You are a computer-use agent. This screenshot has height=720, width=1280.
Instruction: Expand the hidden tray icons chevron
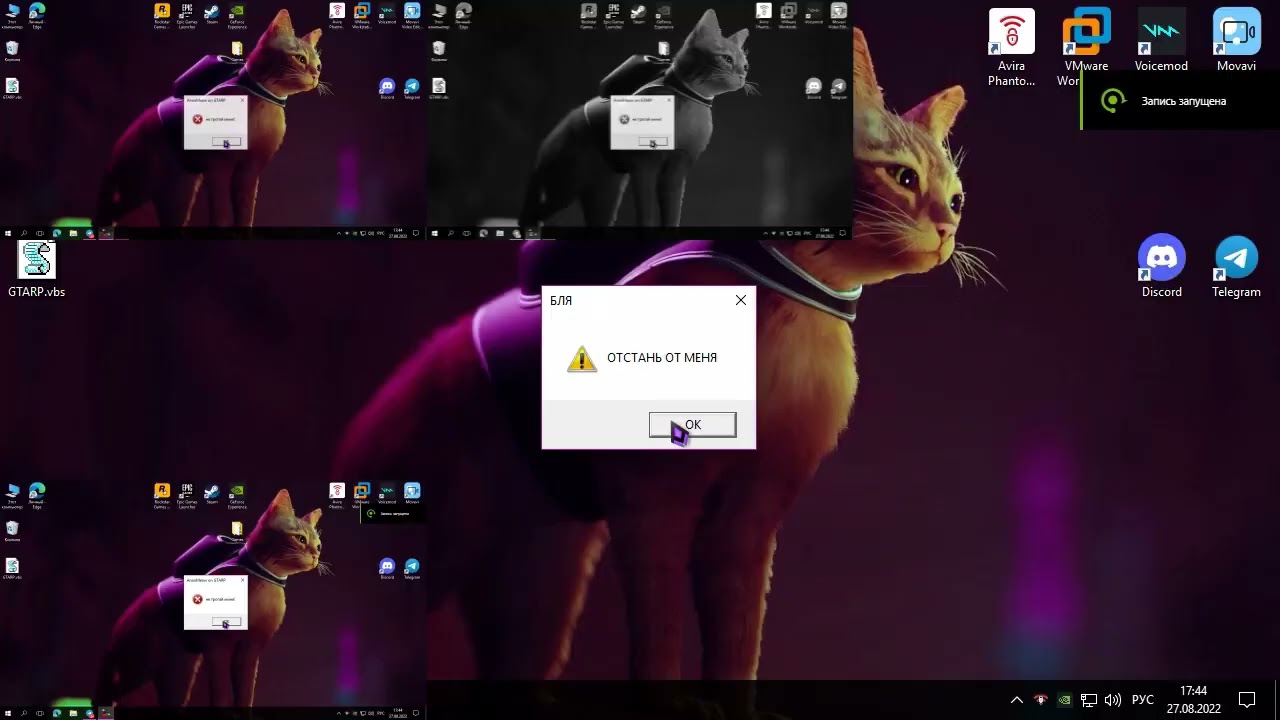click(1016, 700)
